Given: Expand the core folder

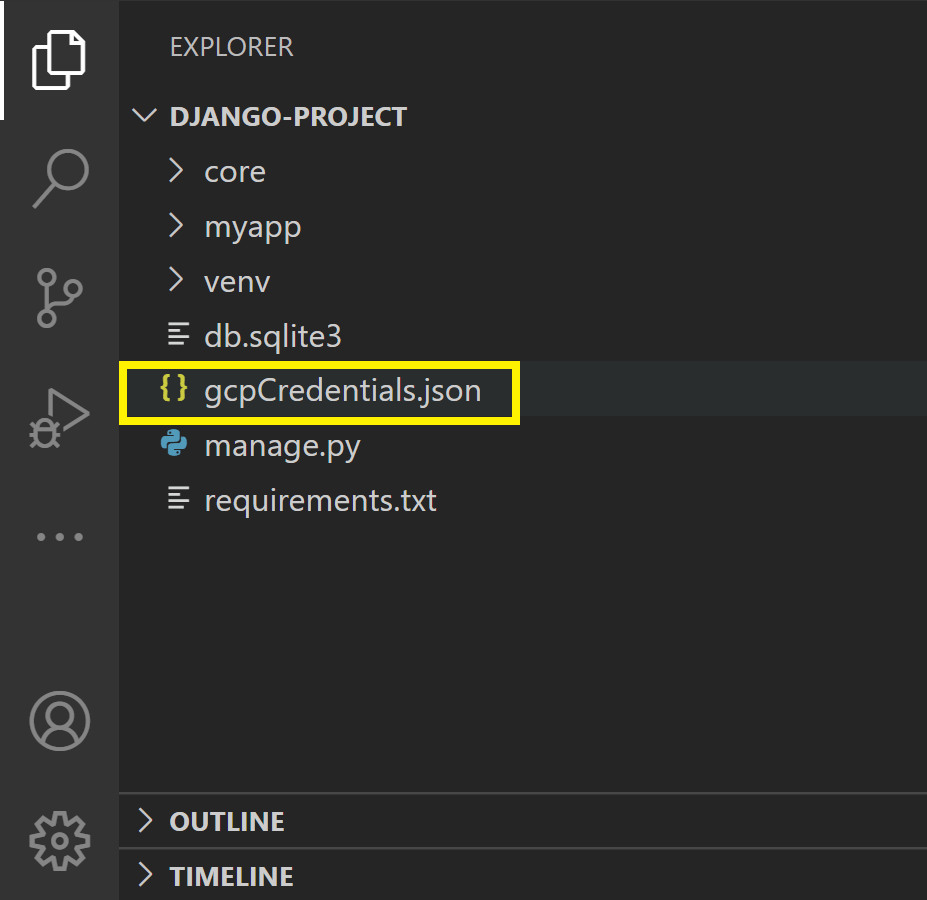Looking at the screenshot, I should (234, 171).
